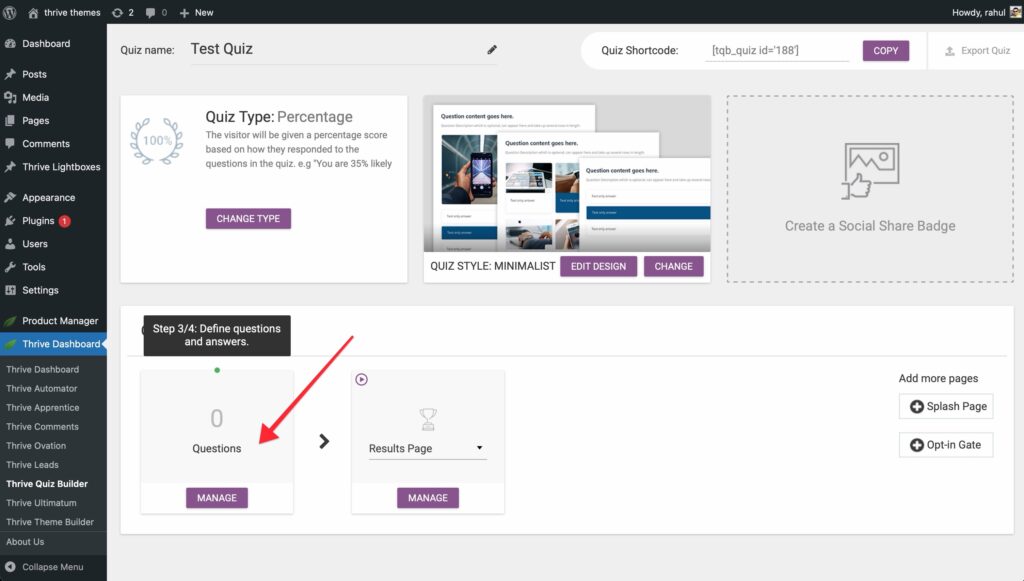Click the quiz shortcode text field
The image size is (1024, 581).
(x=776, y=51)
